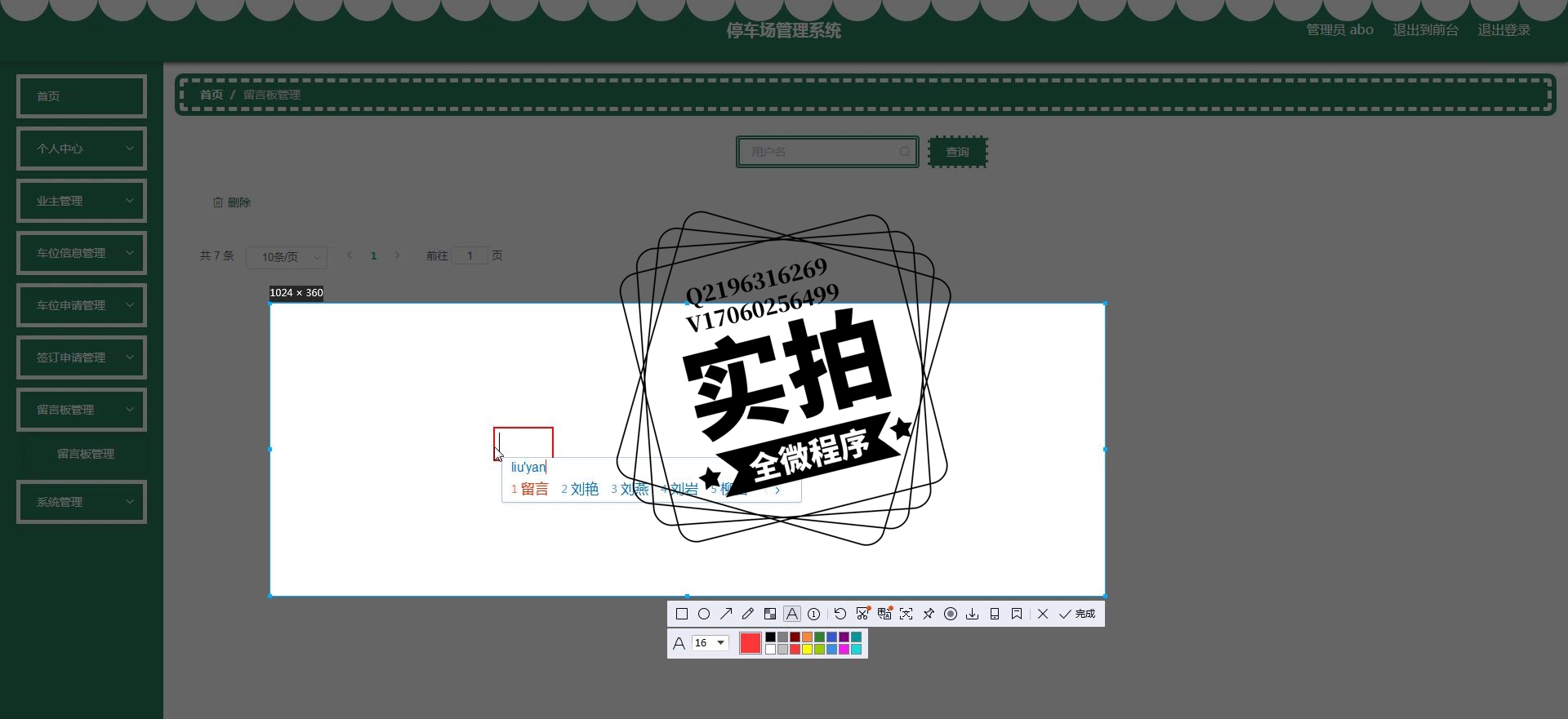Pick the black color swatch
This screenshot has height=719, width=1568.
[x=771, y=637]
